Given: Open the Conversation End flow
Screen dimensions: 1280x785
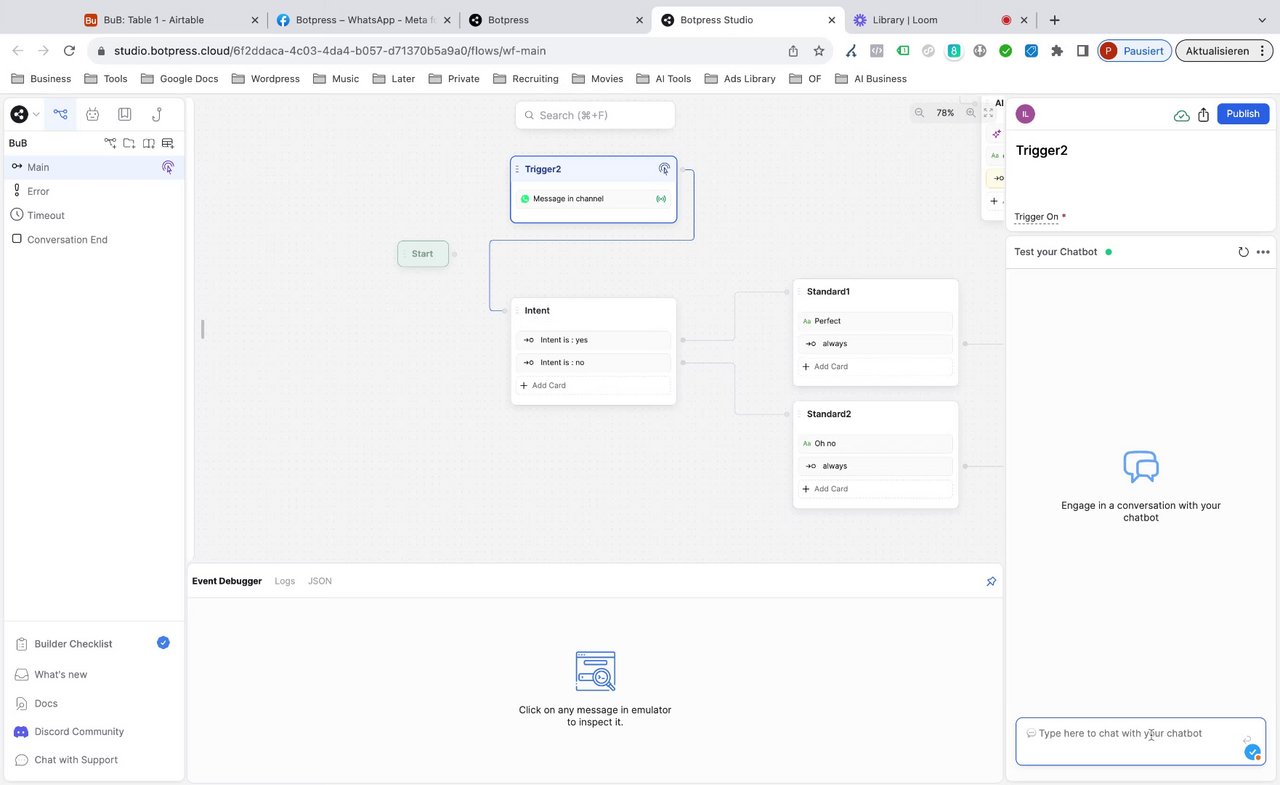Looking at the screenshot, I should 94,239.
